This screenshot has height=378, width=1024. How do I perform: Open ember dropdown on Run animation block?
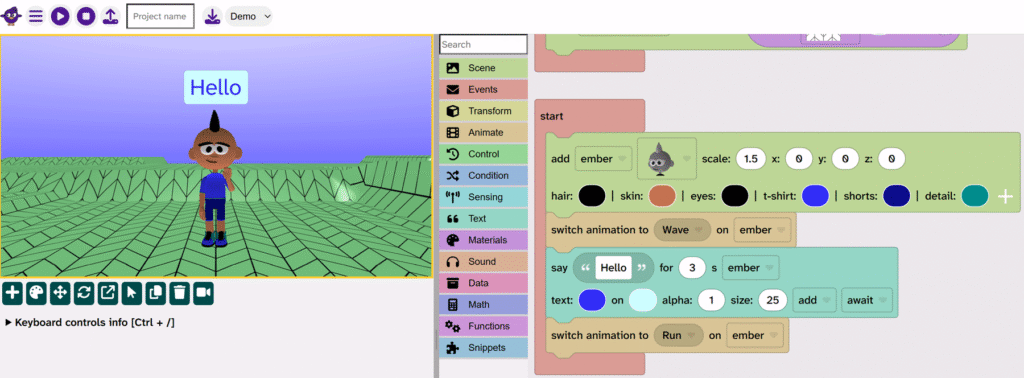click(756, 336)
